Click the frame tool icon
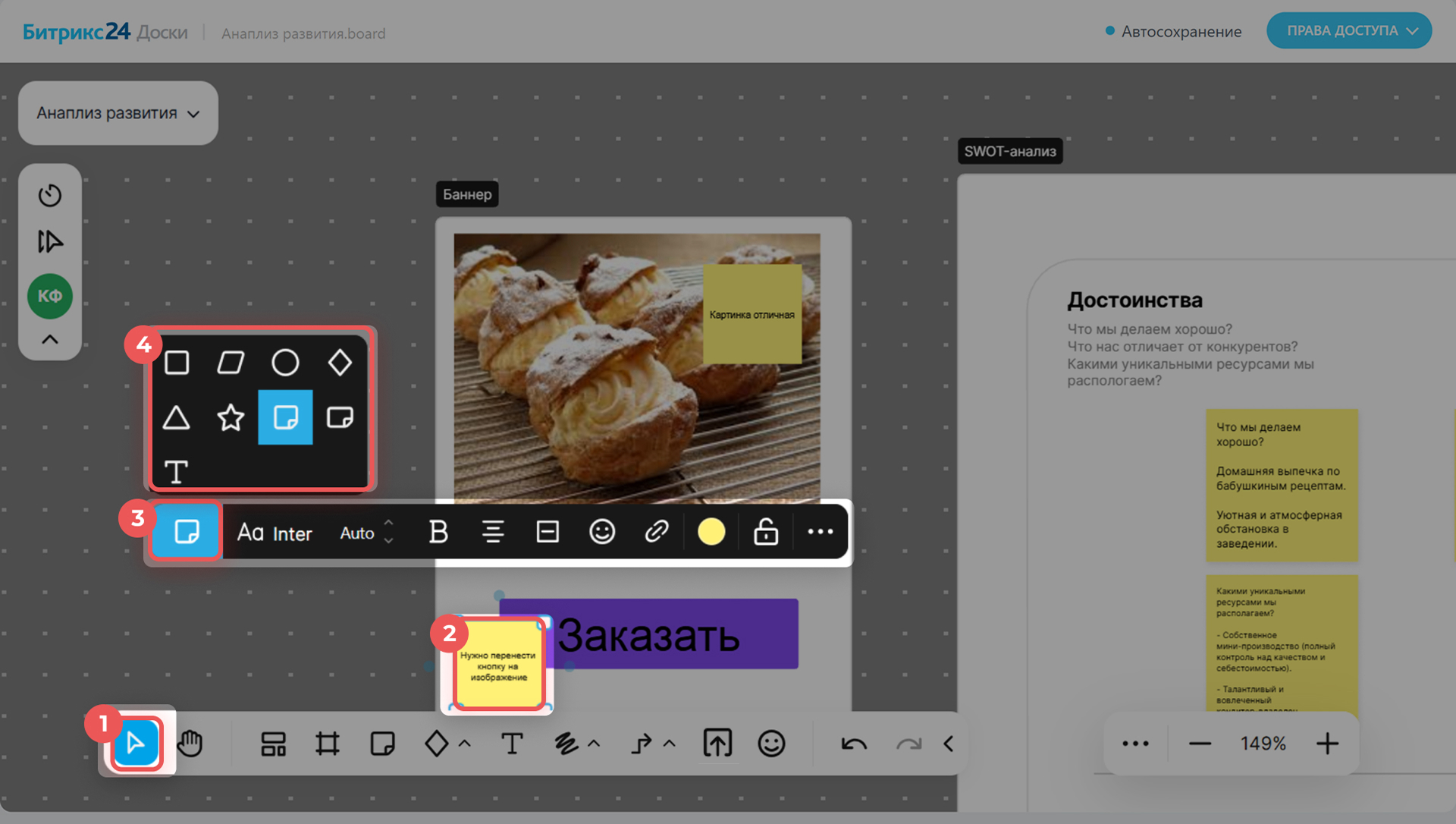This screenshot has width=1456, height=824. tap(327, 744)
